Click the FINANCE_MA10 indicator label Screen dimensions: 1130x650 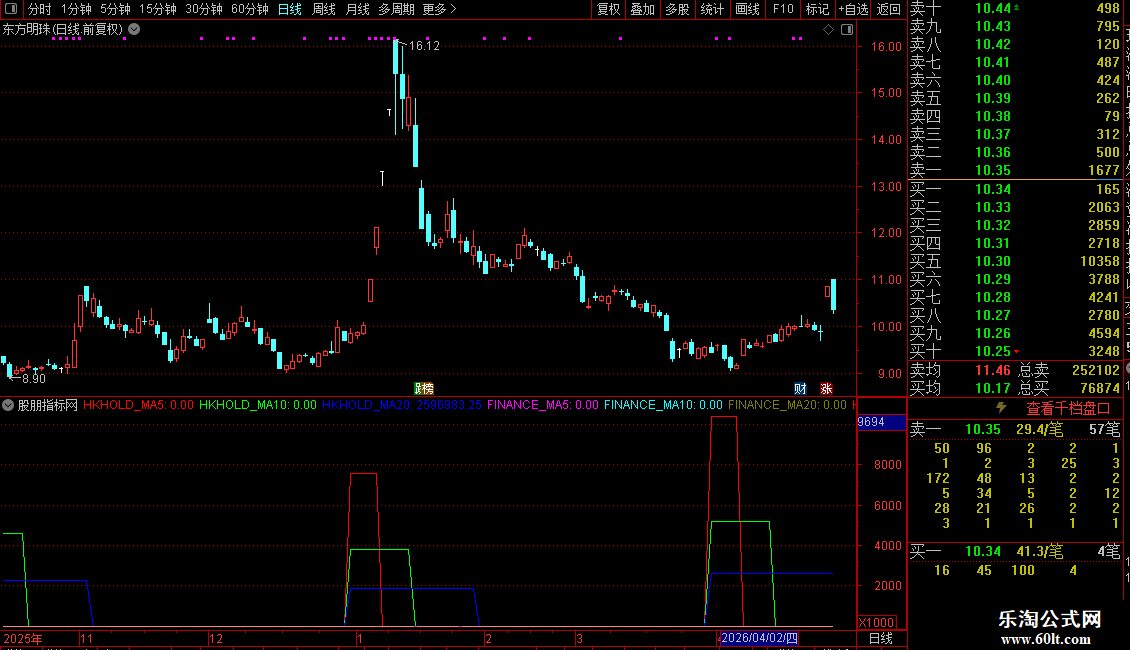tap(663, 405)
